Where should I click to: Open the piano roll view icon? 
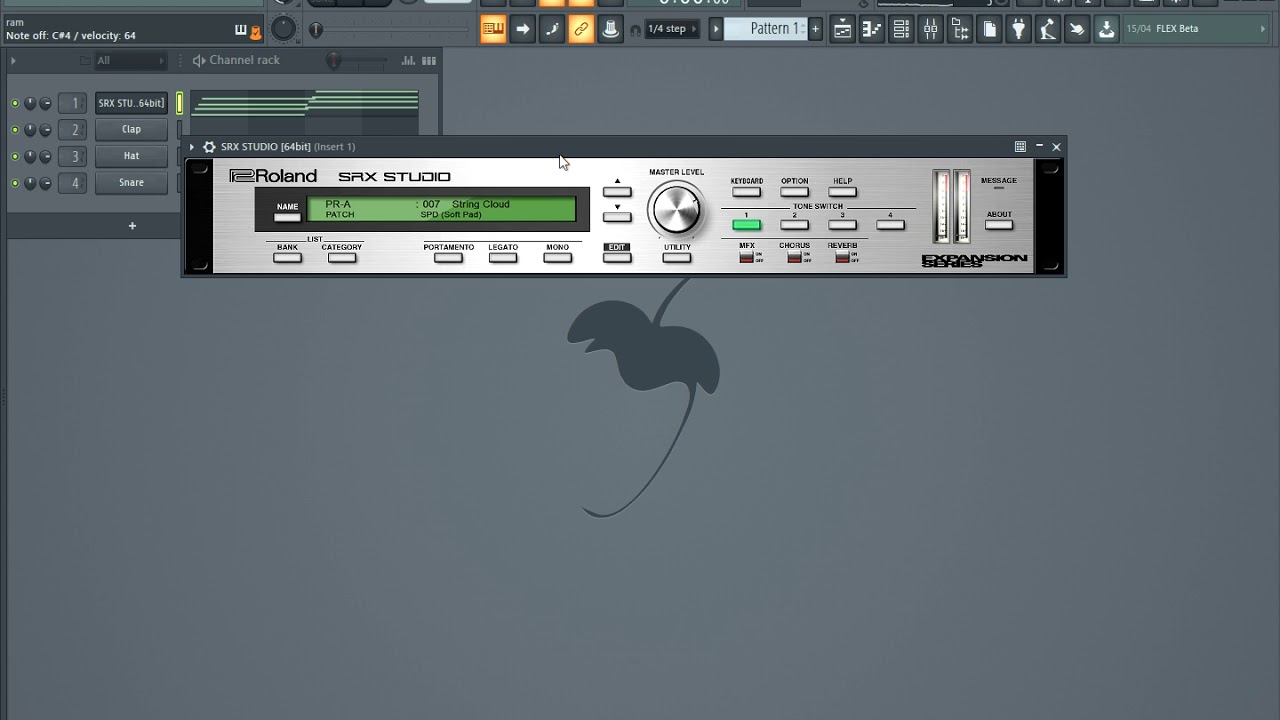872,29
